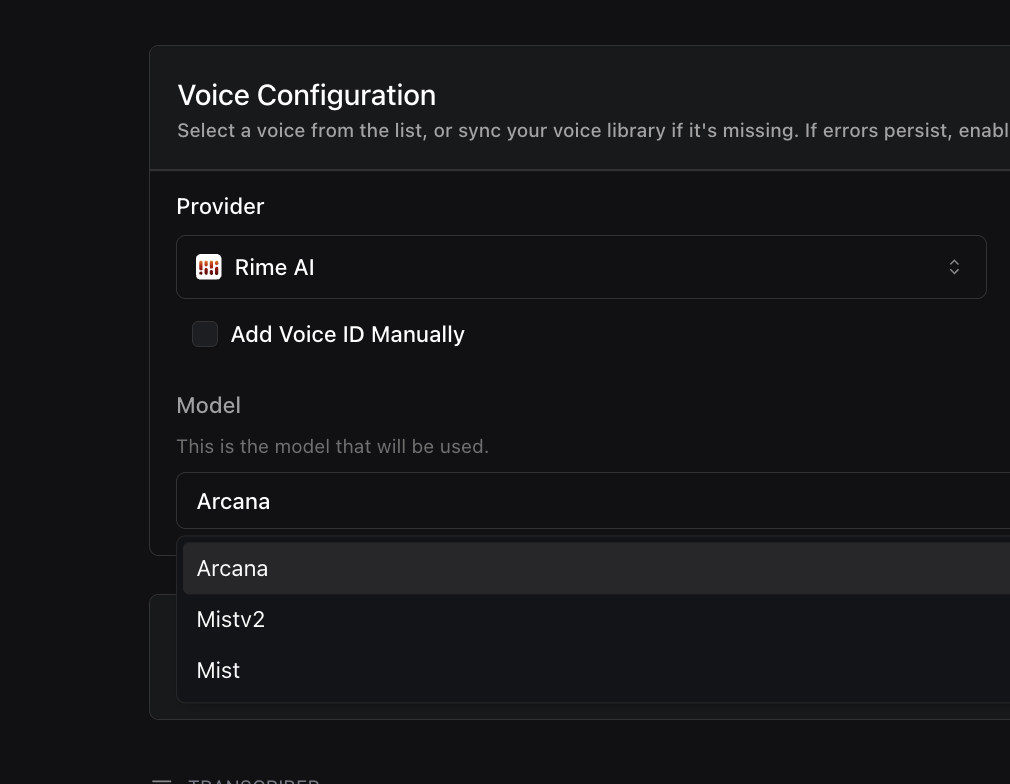
Task: Expand the Transcriber section header
Action: 254,781
